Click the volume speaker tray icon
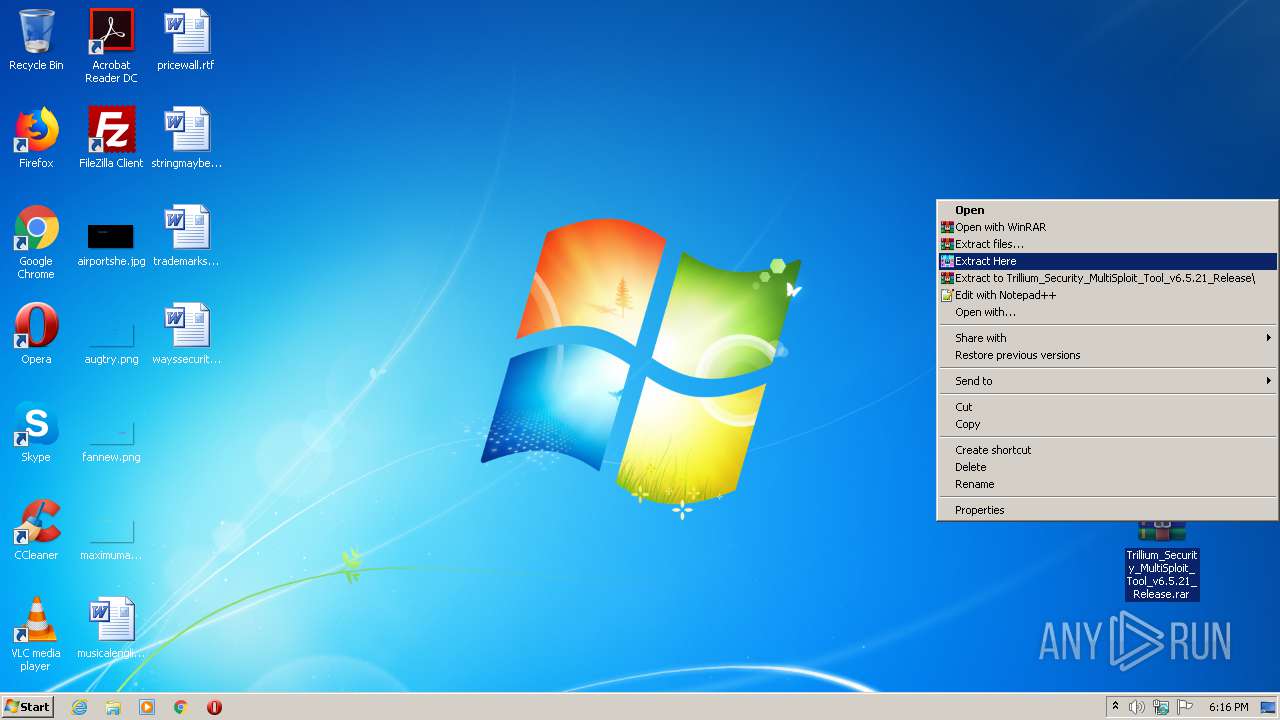 click(1137, 707)
